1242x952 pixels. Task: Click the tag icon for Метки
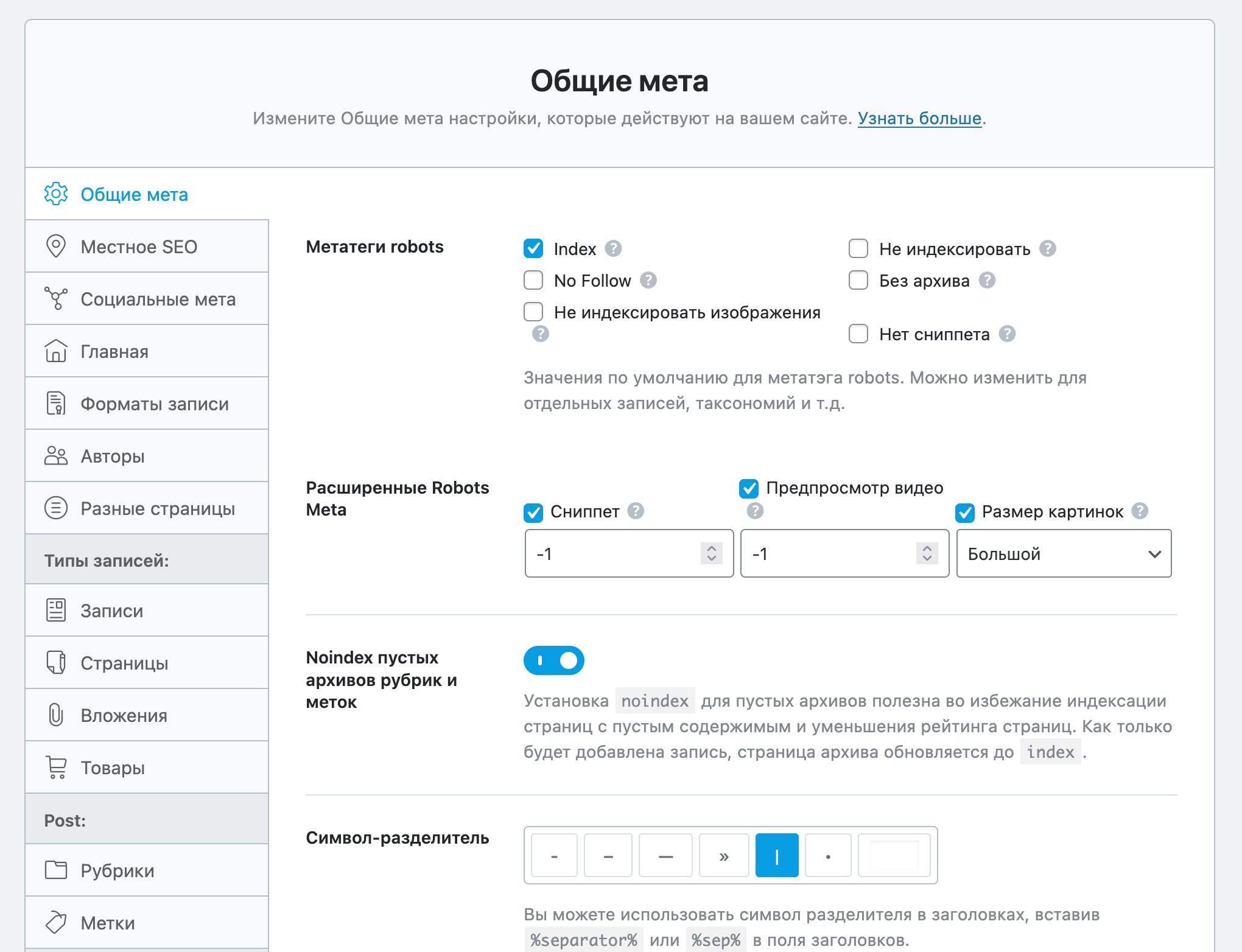pos(56,923)
